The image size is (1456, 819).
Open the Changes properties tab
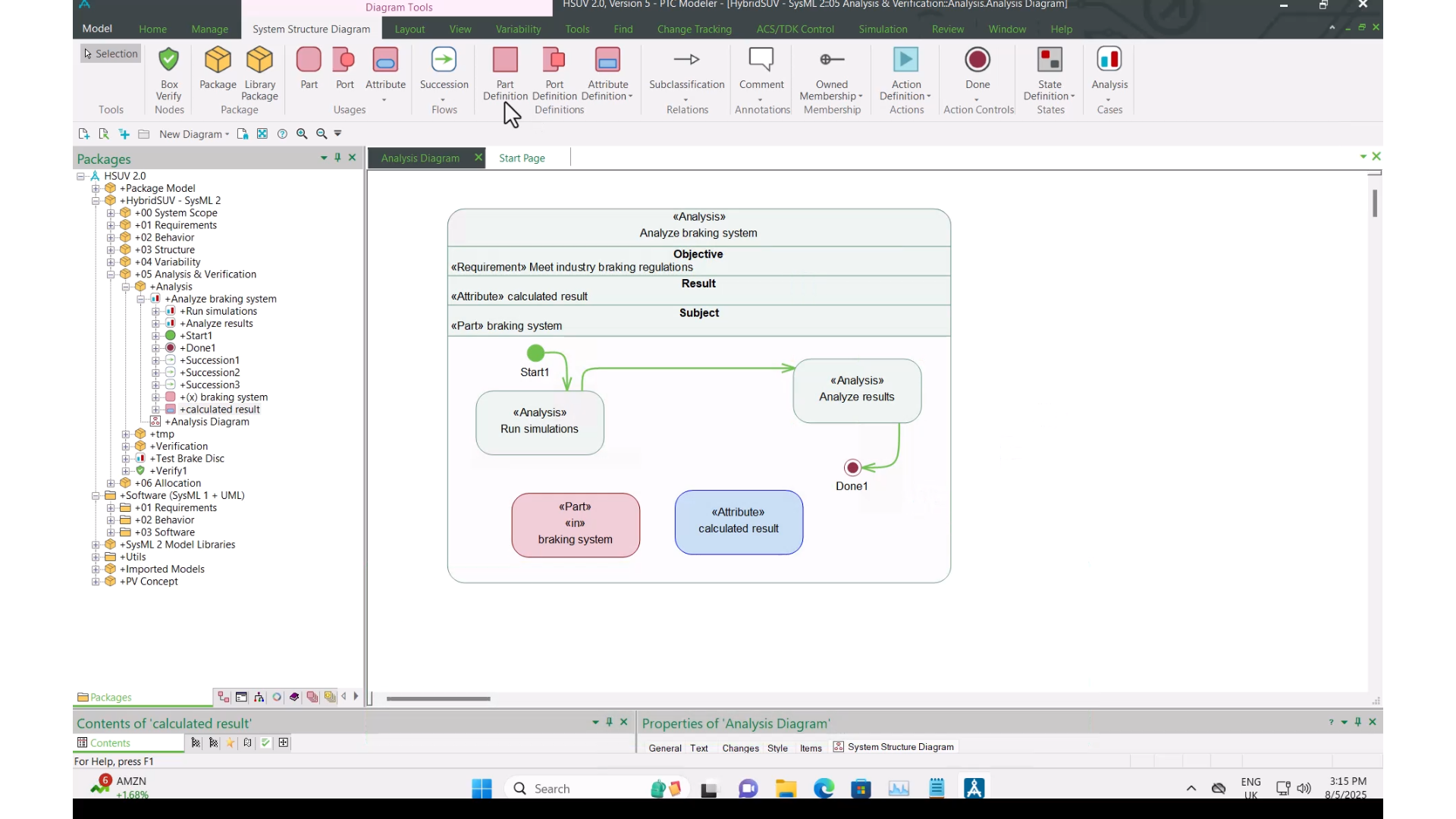(740, 748)
